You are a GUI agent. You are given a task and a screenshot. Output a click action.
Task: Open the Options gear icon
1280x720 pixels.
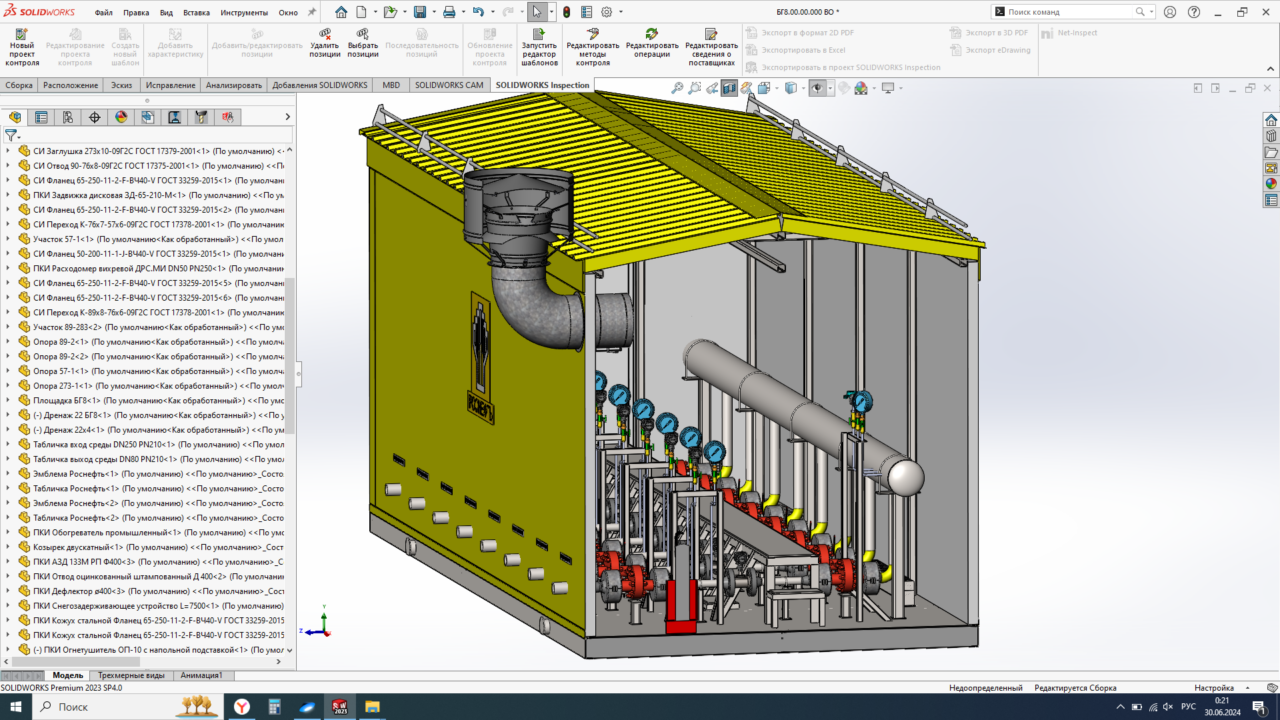click(606, 13)
